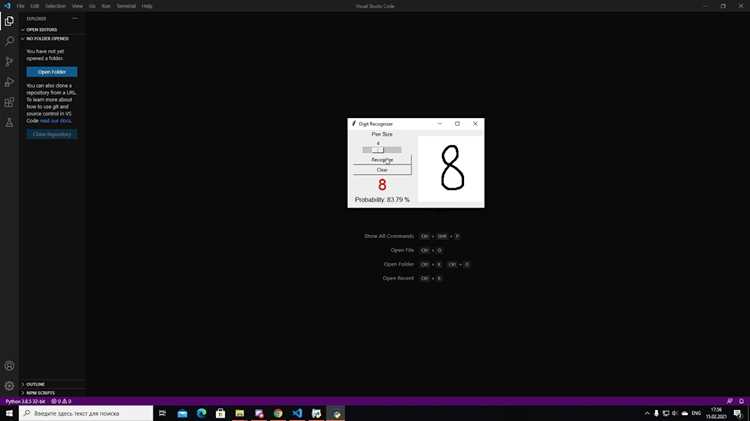Show hidden system tray icons
This screenshot has width=750, height=421.
(647, 413)
